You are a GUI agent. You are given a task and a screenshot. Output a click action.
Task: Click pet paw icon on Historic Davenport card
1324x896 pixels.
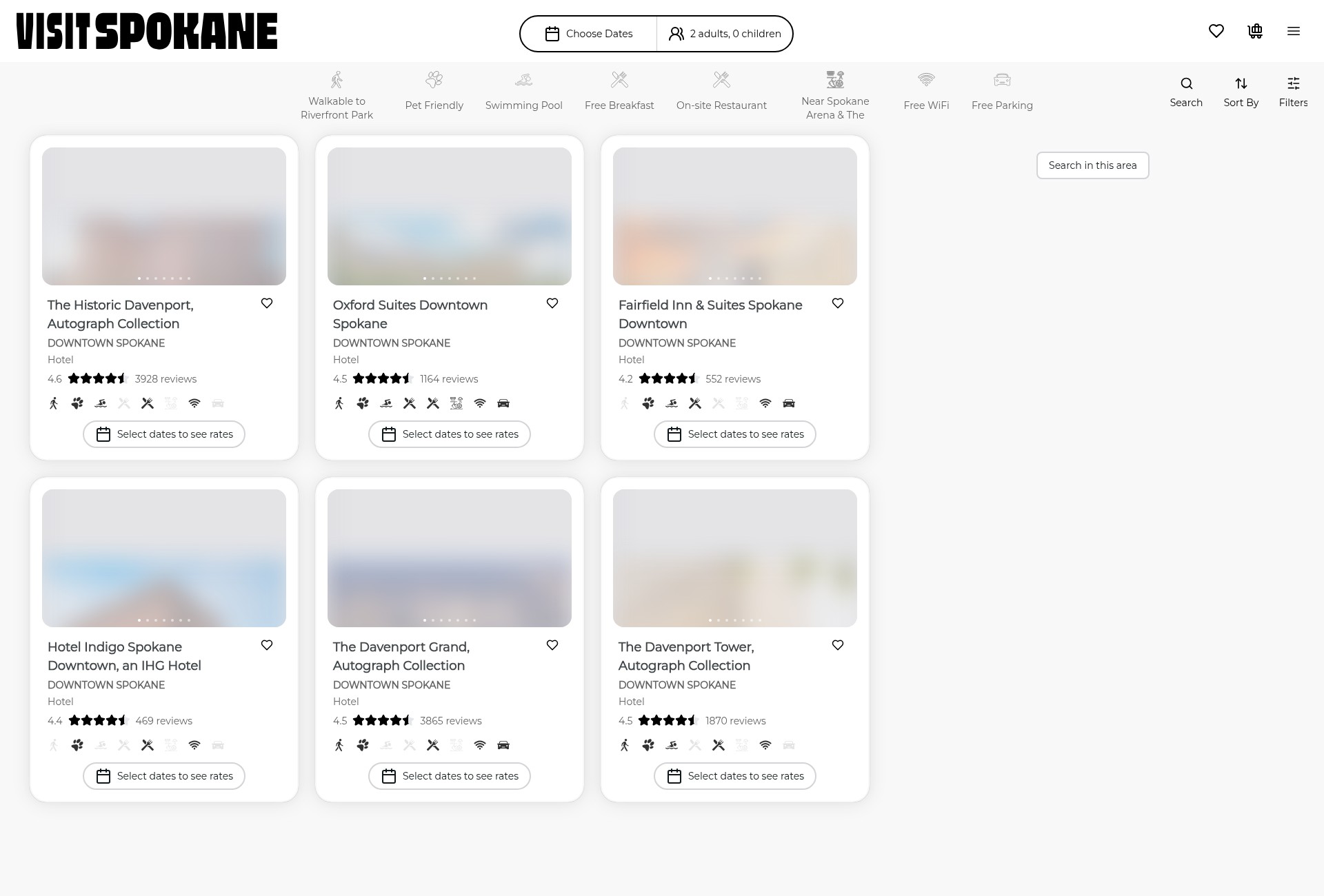[77, 403]
